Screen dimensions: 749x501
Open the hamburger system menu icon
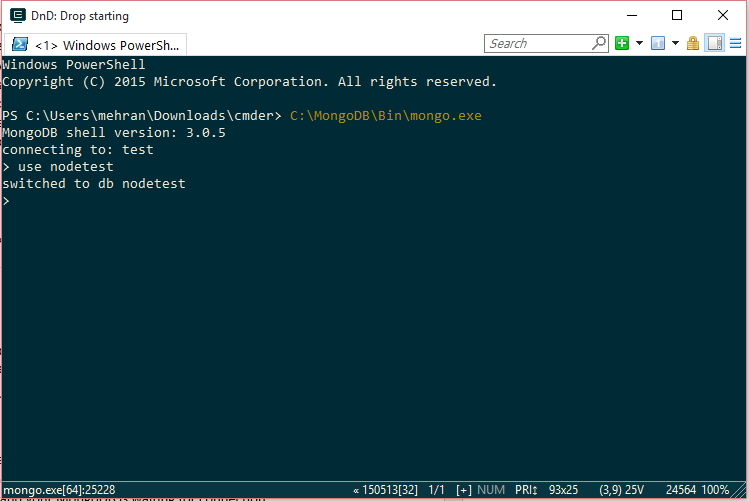coord(735,43)
